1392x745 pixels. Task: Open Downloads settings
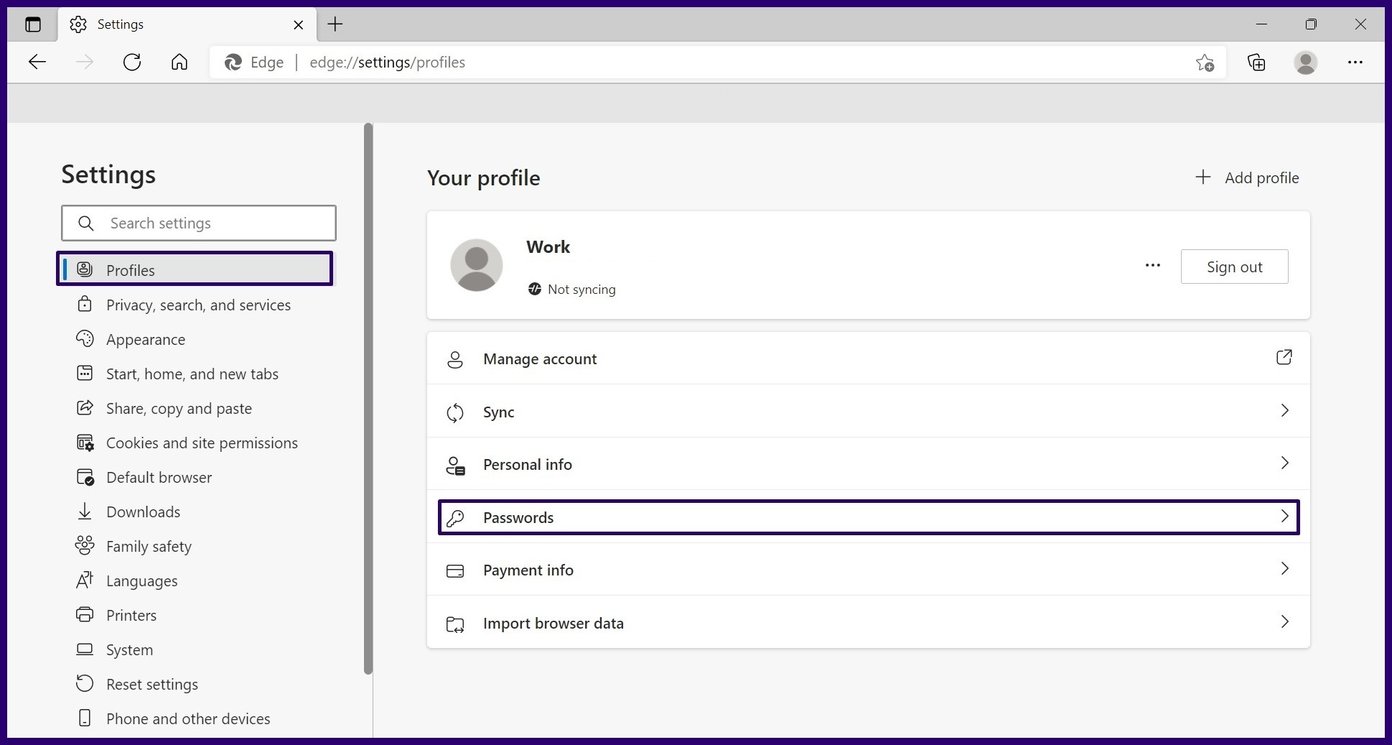pyautogui.click(x=143, y=512)
